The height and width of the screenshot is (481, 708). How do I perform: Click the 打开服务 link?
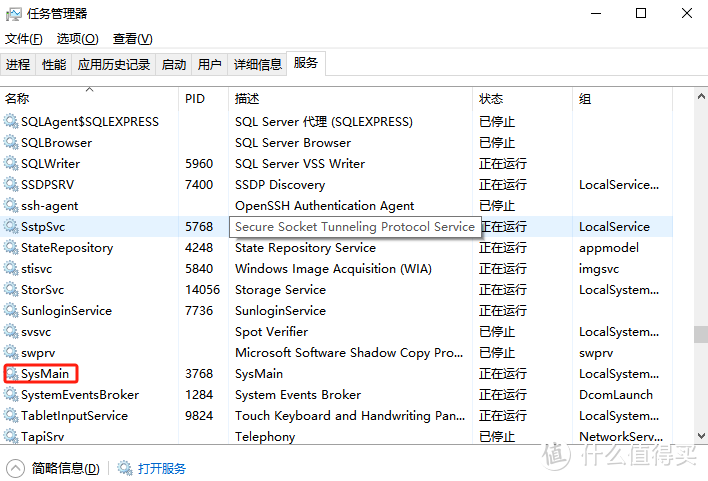(162, 468)
